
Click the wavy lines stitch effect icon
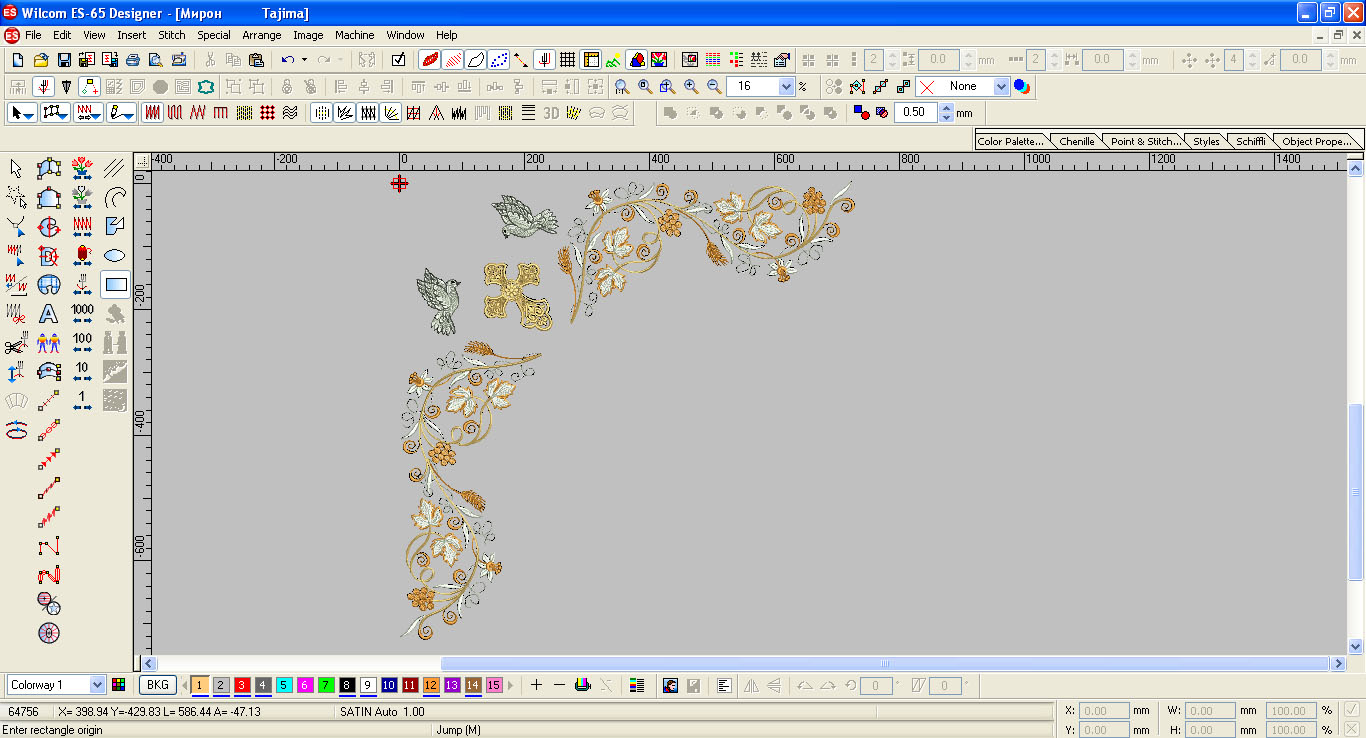(290, 113)
